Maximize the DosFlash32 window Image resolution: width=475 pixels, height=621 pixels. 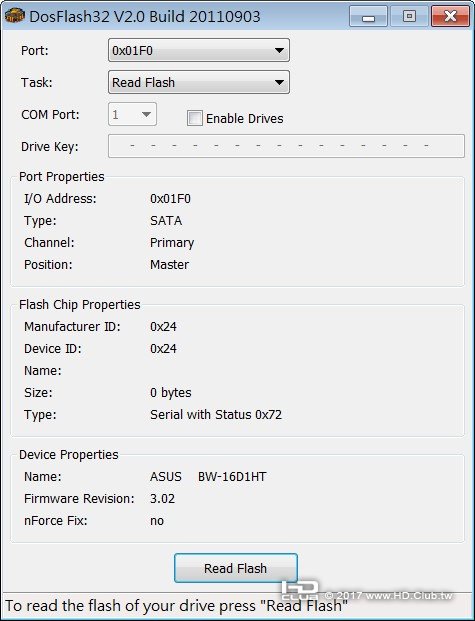point(409,16)
